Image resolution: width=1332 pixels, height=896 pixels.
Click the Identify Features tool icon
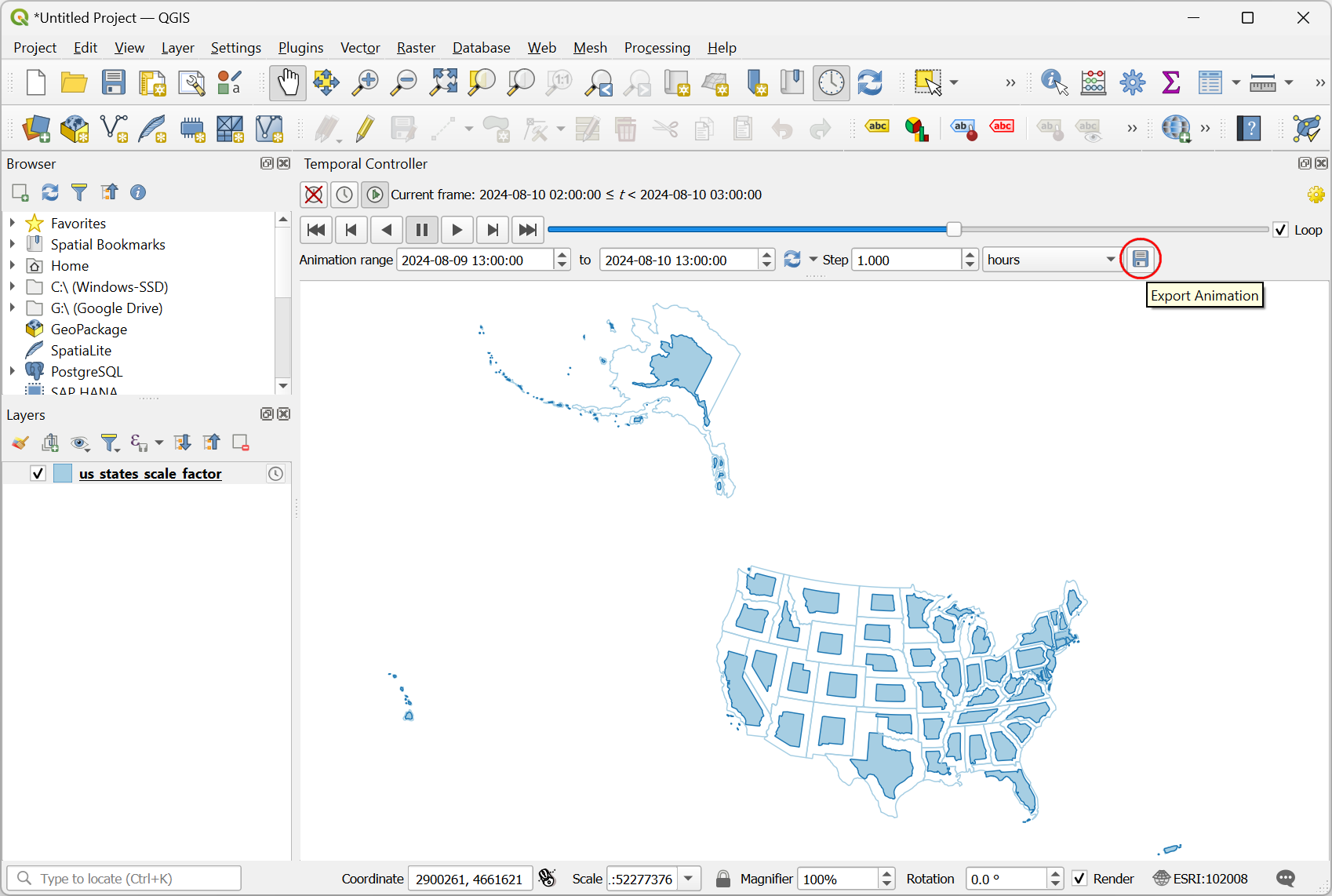click(x=1054, y=82)
